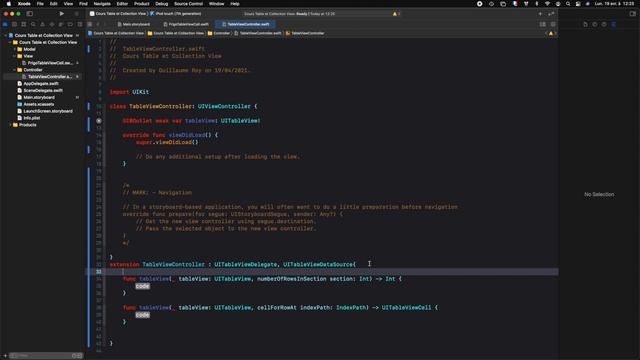Open the Debug navigator
This screenshot has height=360, width=640.
click(61, 24)
